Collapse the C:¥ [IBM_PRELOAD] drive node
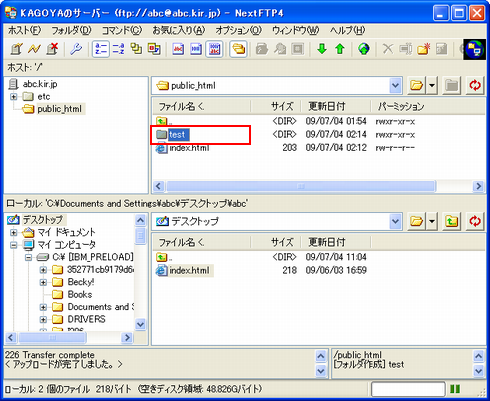 pos(28,257)
